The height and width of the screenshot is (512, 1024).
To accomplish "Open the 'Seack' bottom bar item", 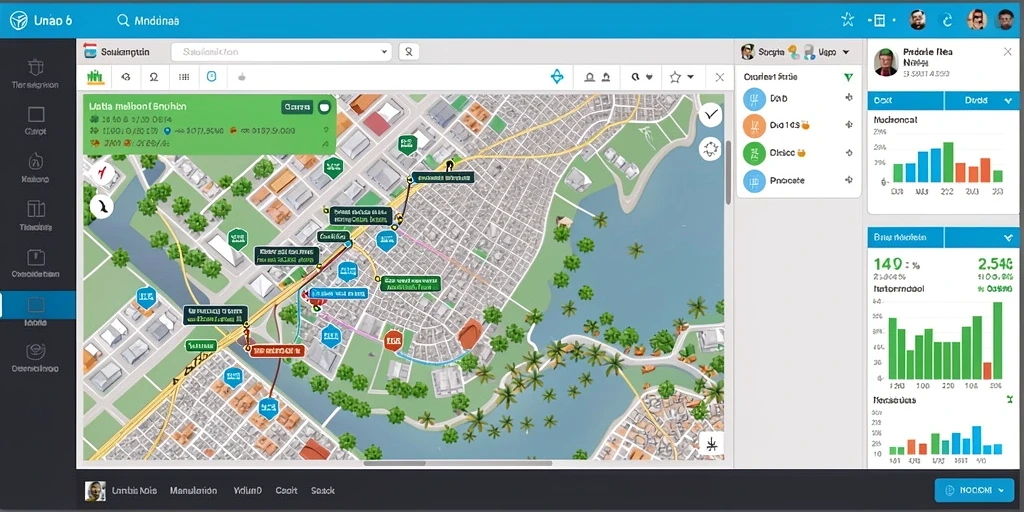I will click(323, 490).
